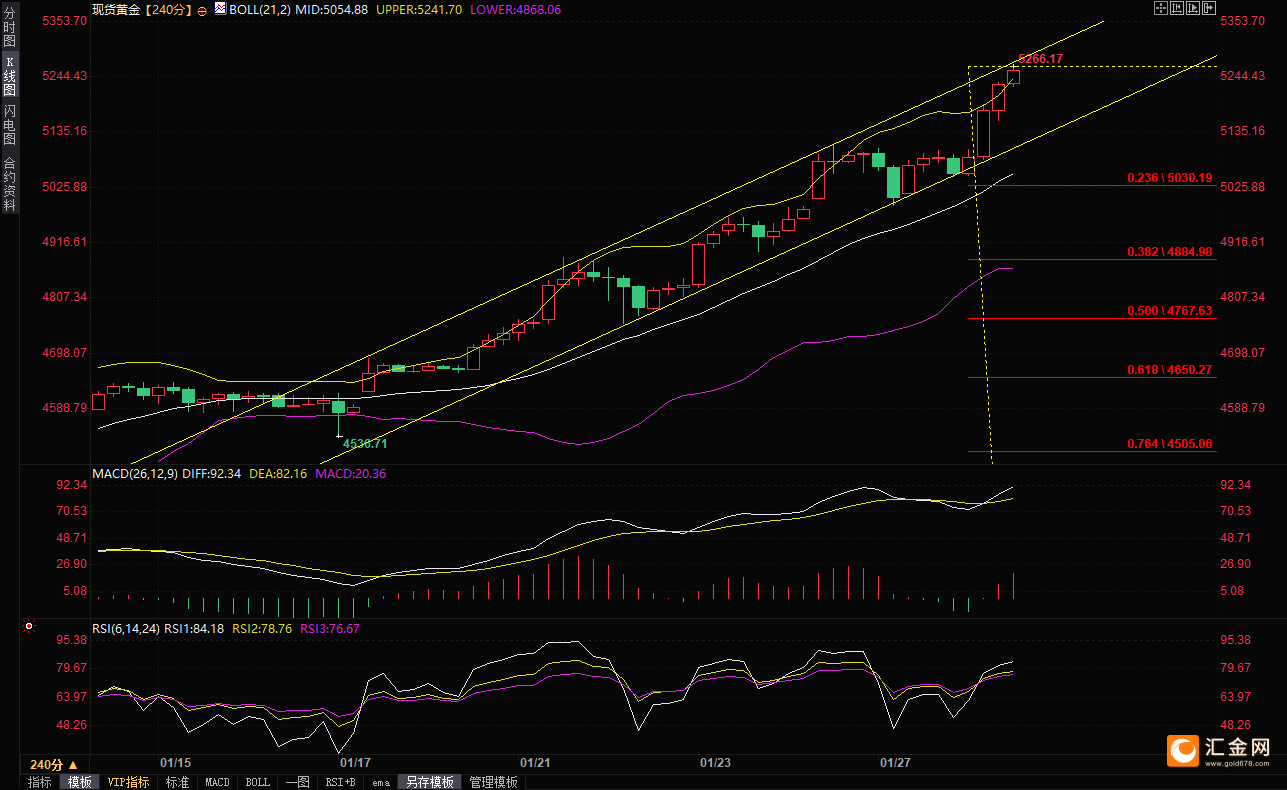
Task: Select the K线图 side tab
Action: click(x=9, y=76)
